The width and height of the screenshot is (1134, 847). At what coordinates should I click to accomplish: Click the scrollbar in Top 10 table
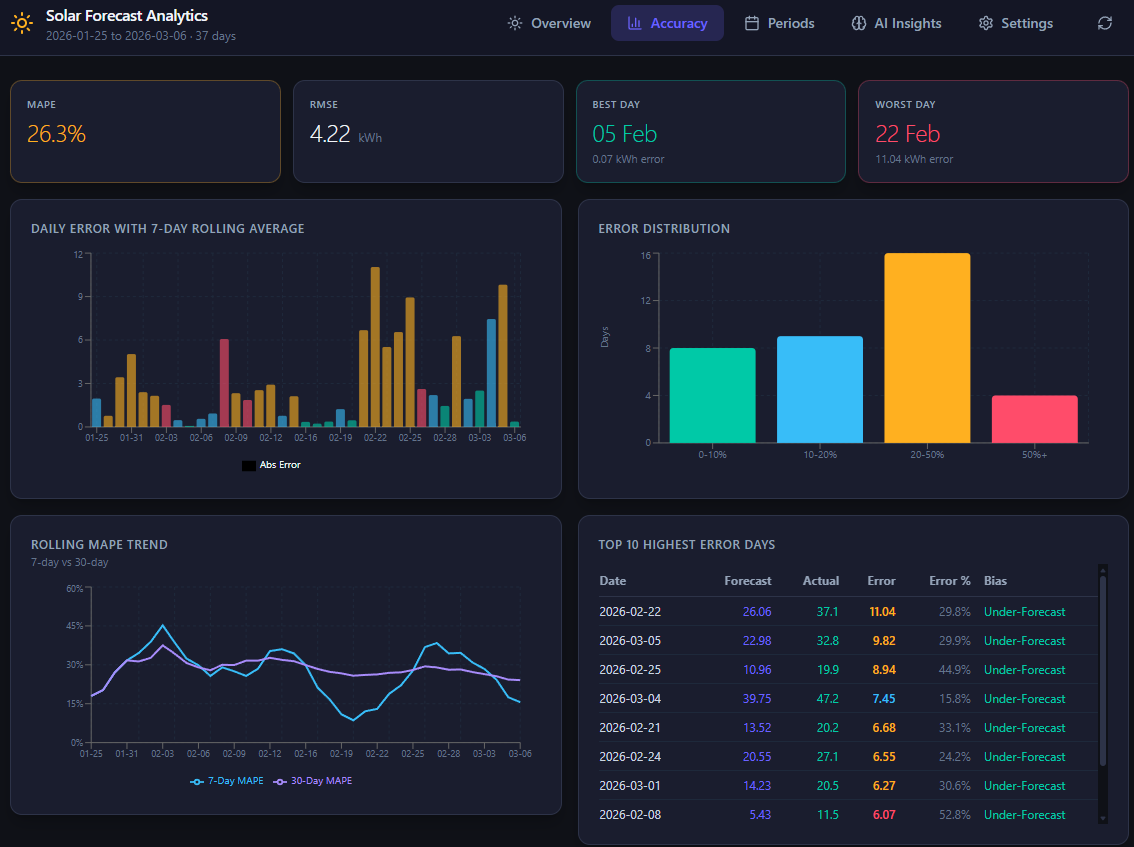pyautogui.click(x=1103, y=670)
